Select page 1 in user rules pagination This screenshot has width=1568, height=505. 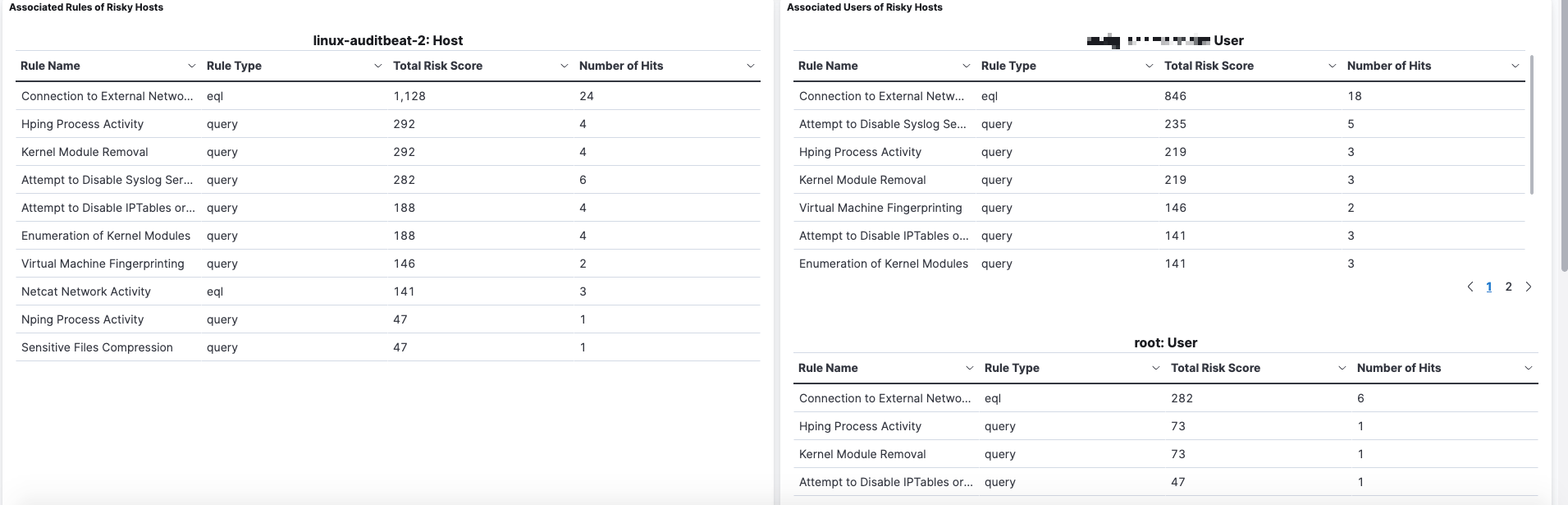tap(1488, 287)
